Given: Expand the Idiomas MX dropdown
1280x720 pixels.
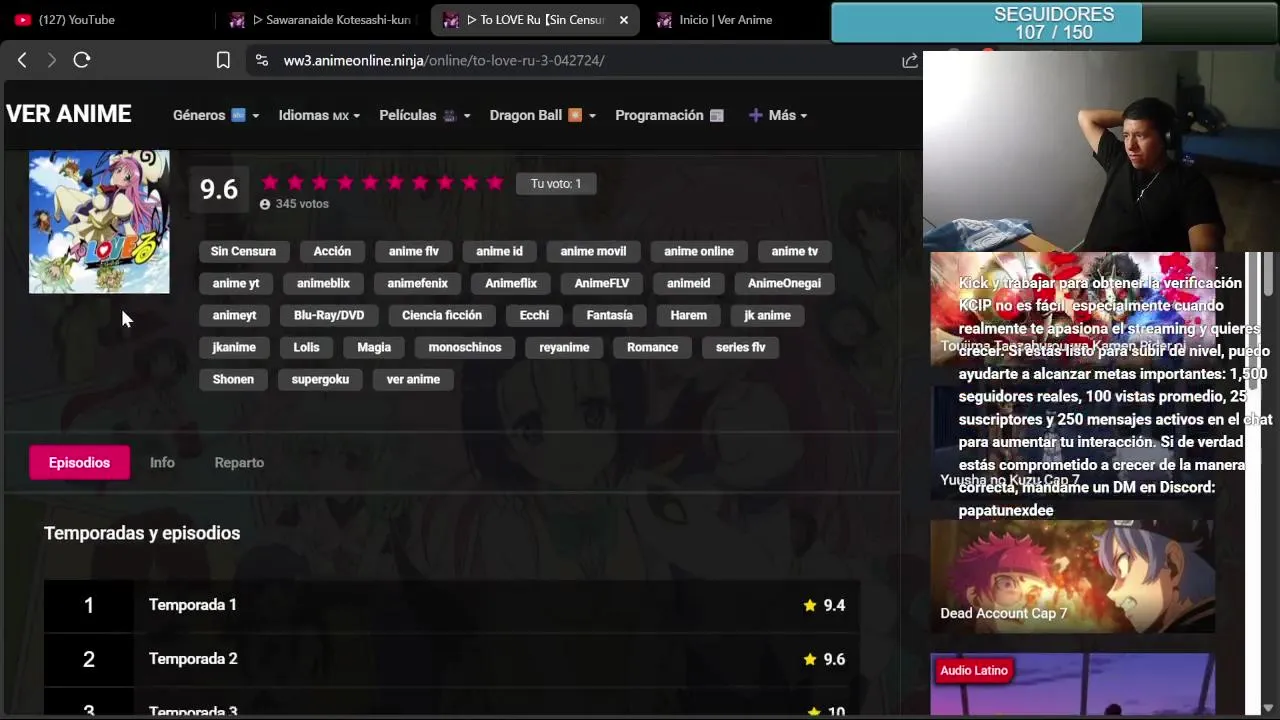Looking at the screenshot, I should pyautogui.click(x=319, y=115).
